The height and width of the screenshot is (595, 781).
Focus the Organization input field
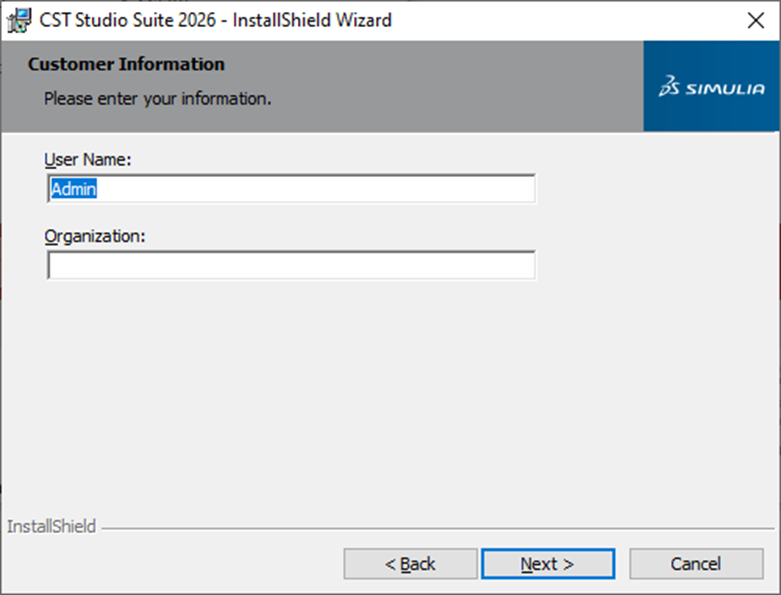pyautogui.click(x=291, y=266)
